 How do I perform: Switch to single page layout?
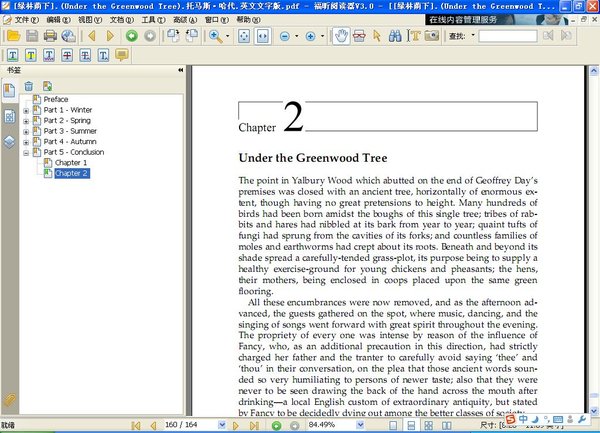coord(393,426)
